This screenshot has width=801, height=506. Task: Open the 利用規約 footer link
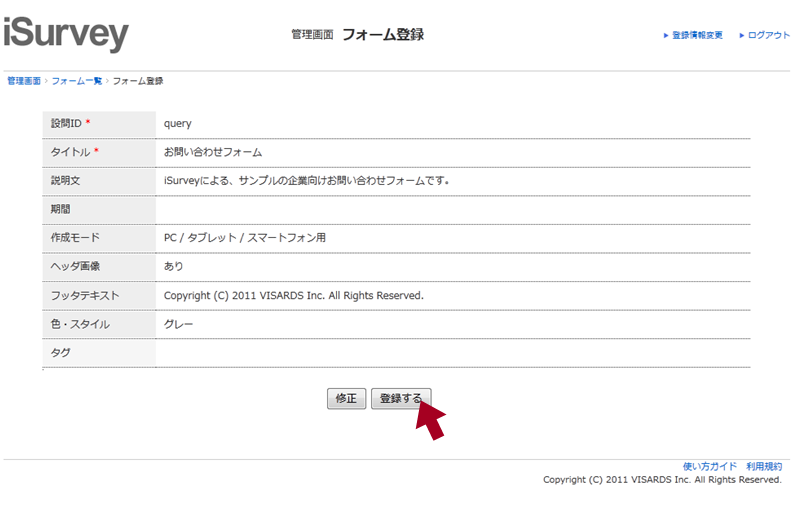pos(764,466)
